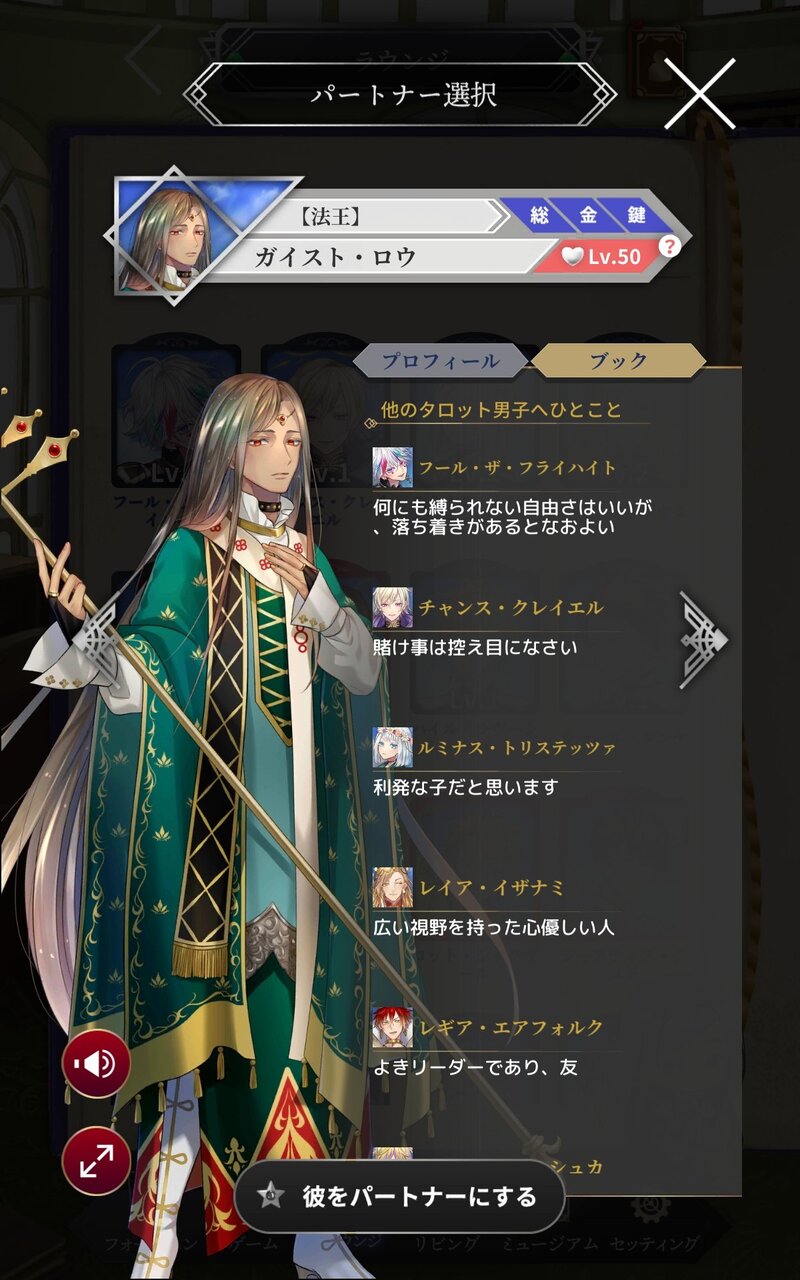The image size is (800, 1280).
Task: Tap チャンス・クレイエル avatar icon
Action: pos(392,607)
